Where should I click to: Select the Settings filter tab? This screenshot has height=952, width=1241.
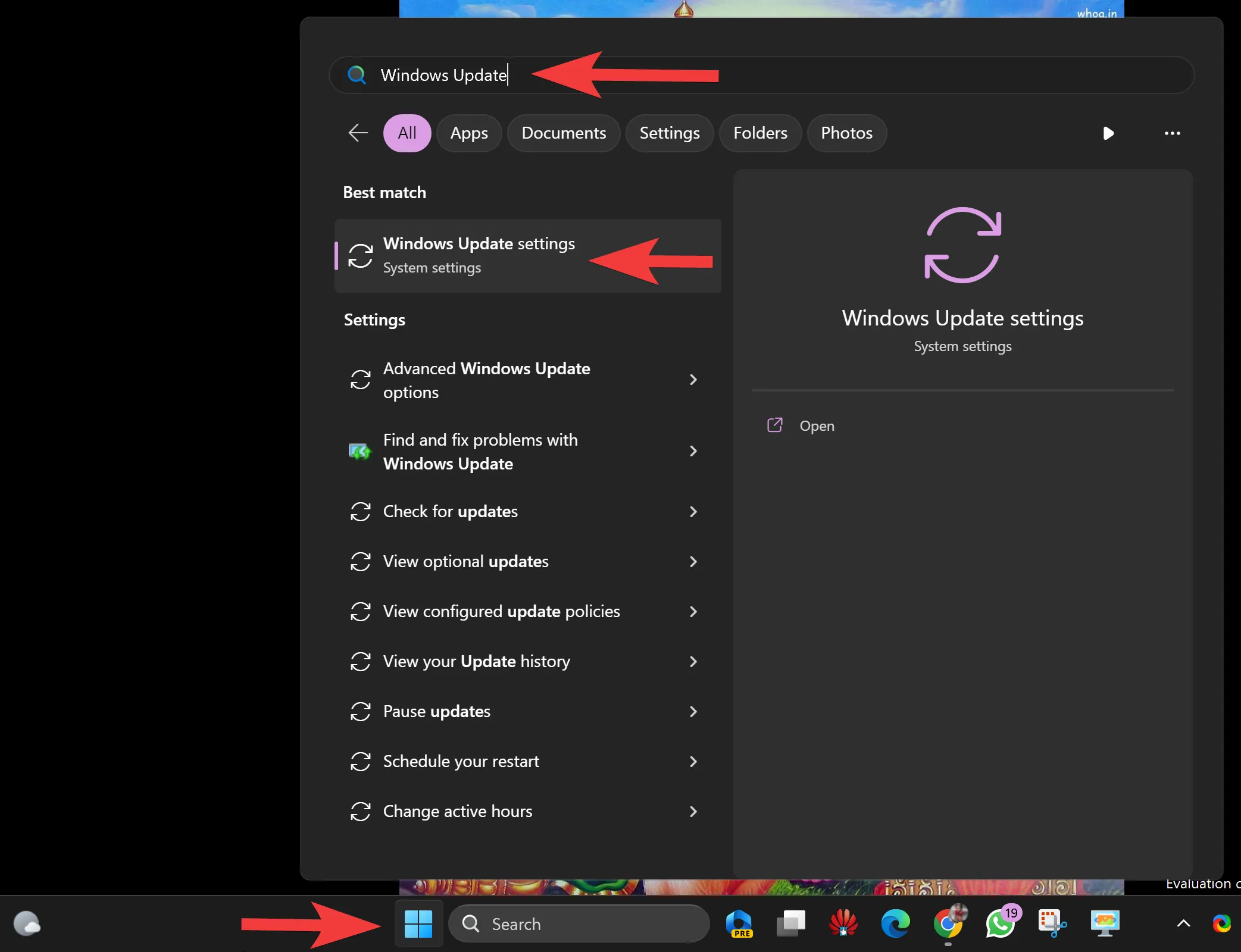tap(669, 133)
